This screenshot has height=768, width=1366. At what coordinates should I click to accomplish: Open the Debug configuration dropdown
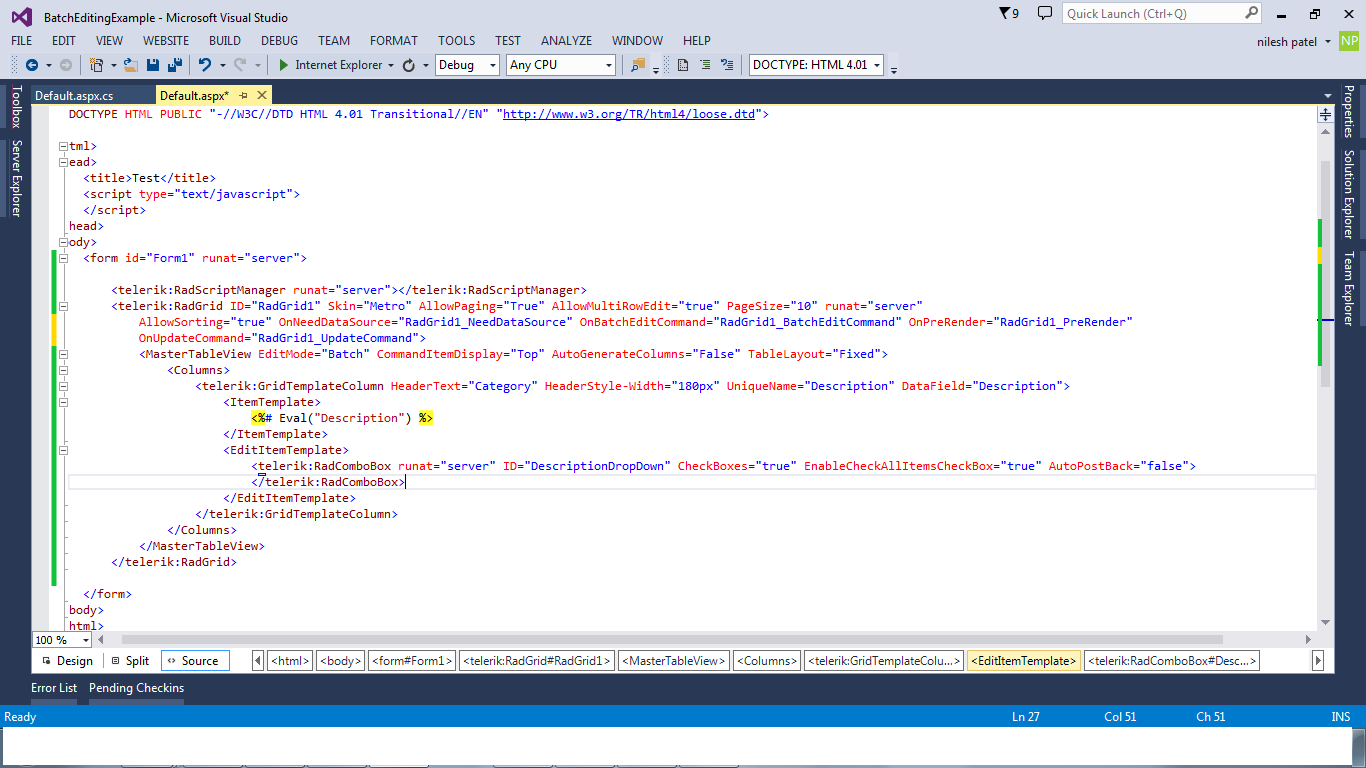click(x=467, y=65)
